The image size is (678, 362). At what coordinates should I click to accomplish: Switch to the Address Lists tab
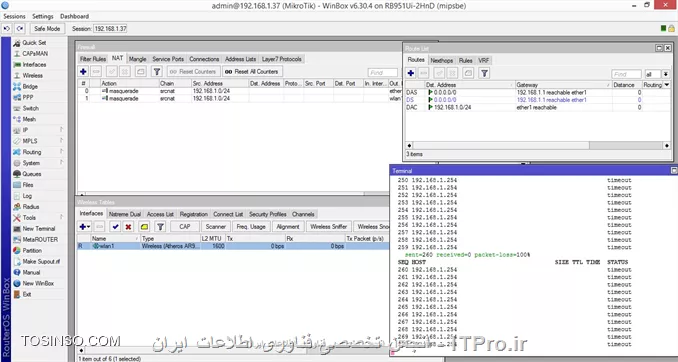point(240,59)
